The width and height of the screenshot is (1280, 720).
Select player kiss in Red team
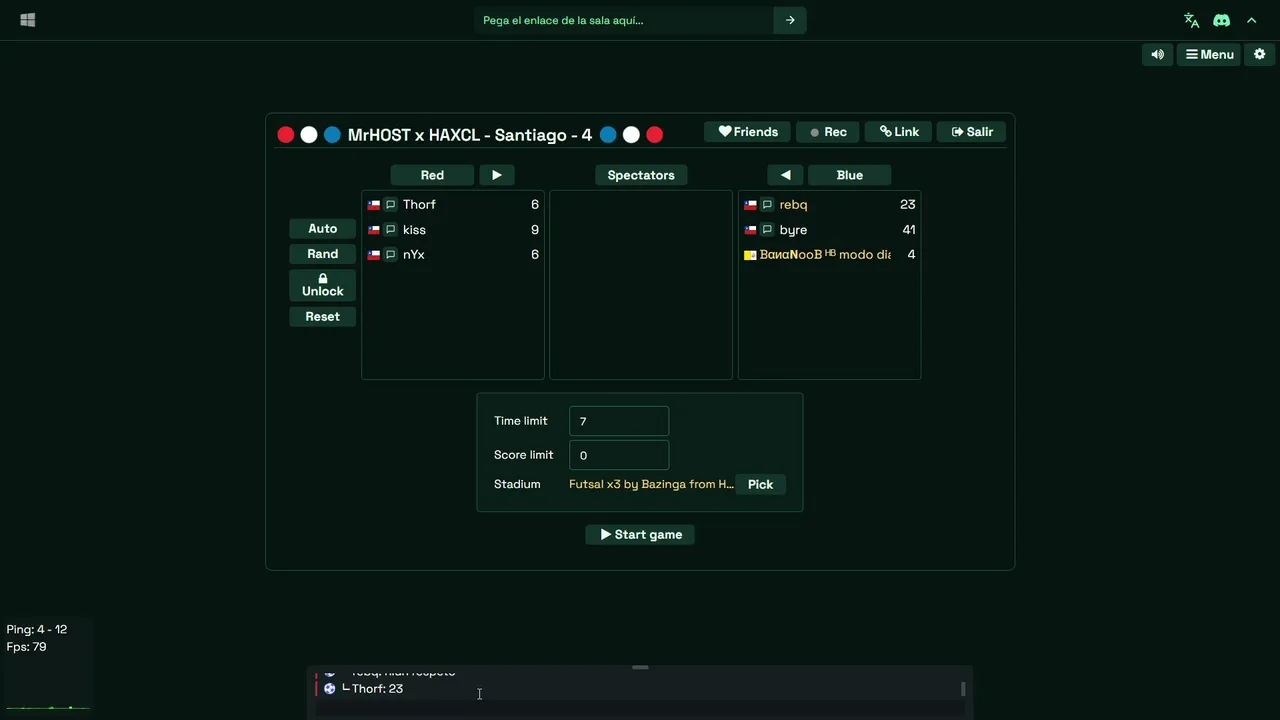click(x=453, y=229)
